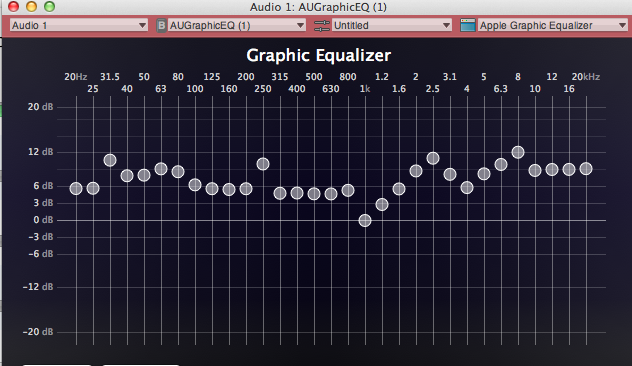This screenshot has width=632, height=366.
Task: Click the -20 dB scale label
Action: [x=38, y=331]
